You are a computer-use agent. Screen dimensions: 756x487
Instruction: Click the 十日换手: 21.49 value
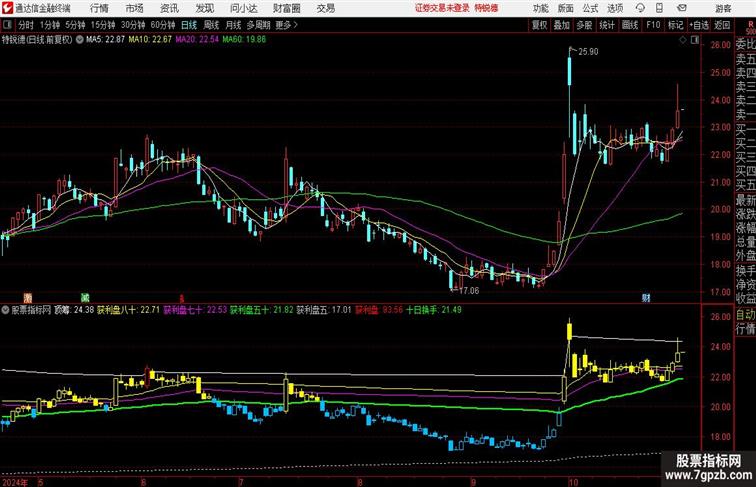coord(434,310)
